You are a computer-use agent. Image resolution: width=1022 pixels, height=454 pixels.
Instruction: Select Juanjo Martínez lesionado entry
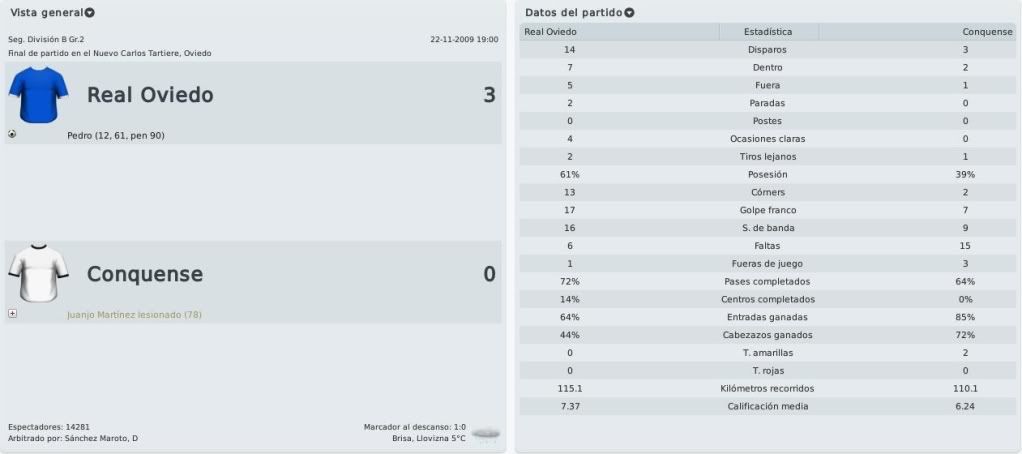(x=134, y=315)
